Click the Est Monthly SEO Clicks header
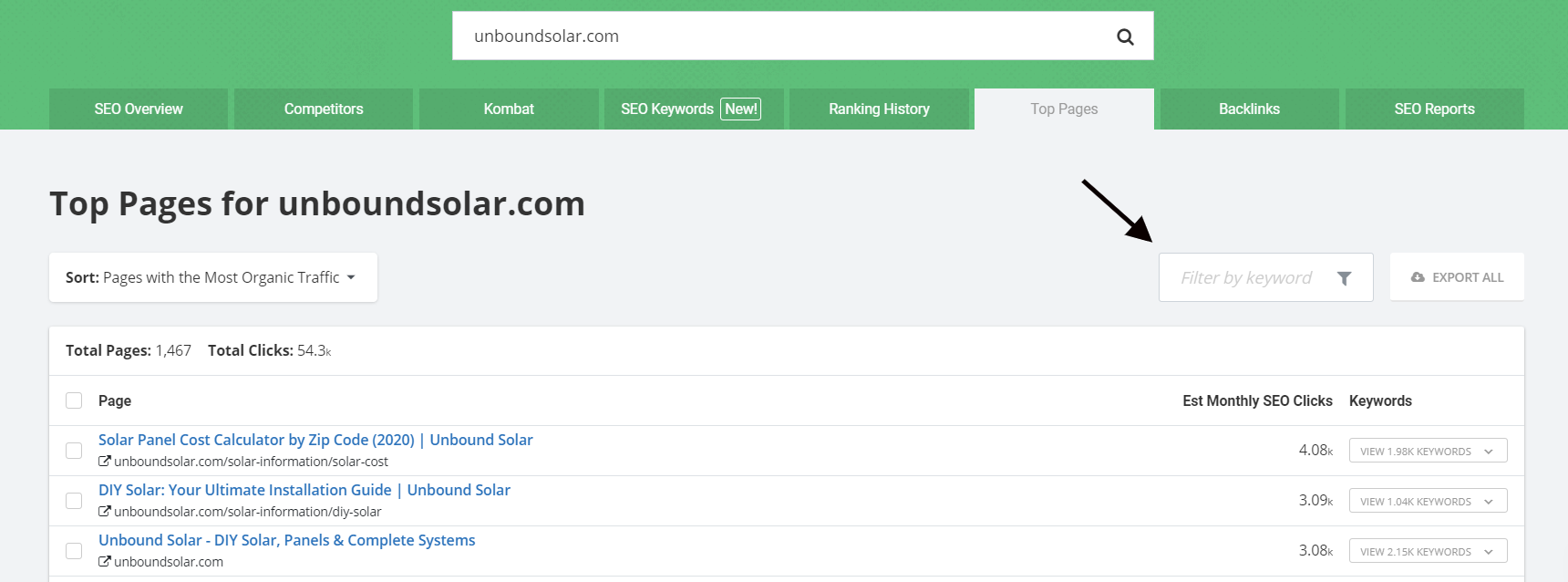This screenshot has width=1568, height=582. pos(1257,400)
